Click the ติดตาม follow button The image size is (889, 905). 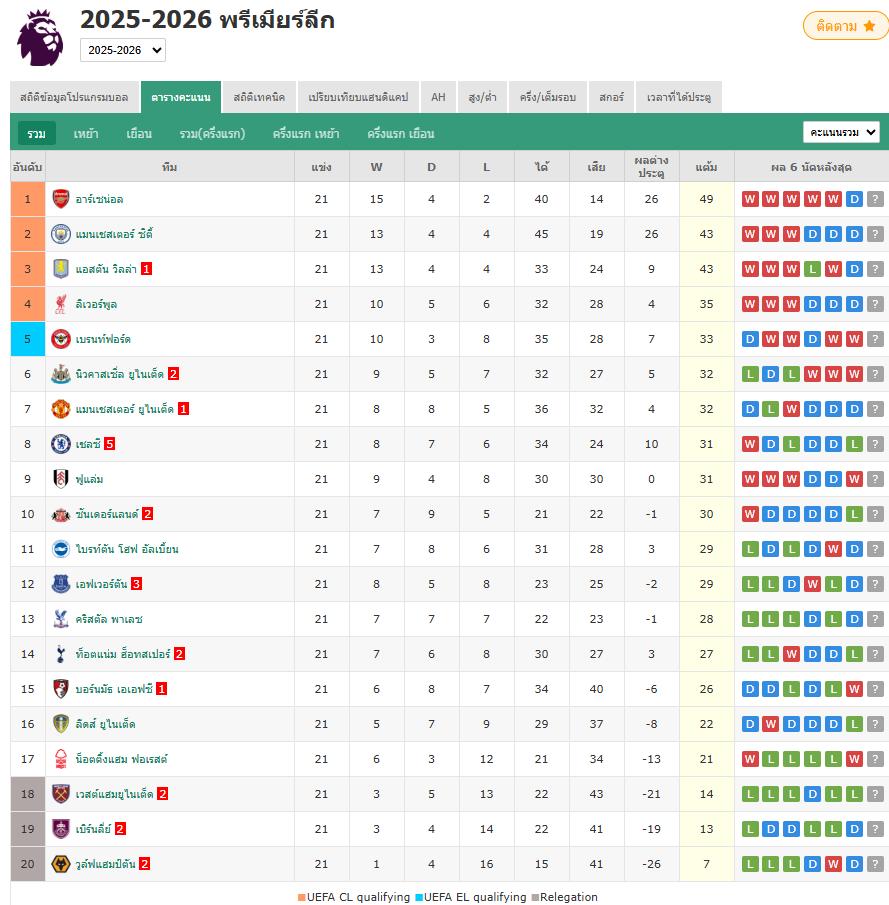[x=845, y=27]
